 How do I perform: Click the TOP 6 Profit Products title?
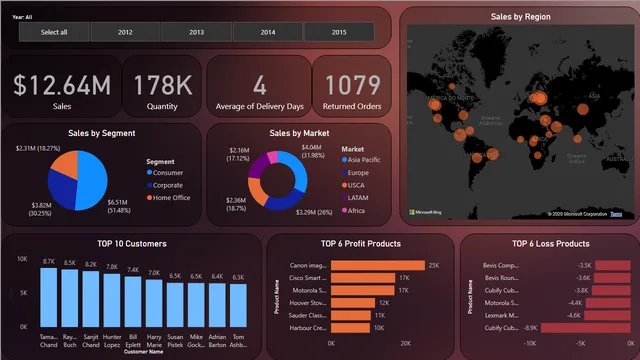[361, 244]
